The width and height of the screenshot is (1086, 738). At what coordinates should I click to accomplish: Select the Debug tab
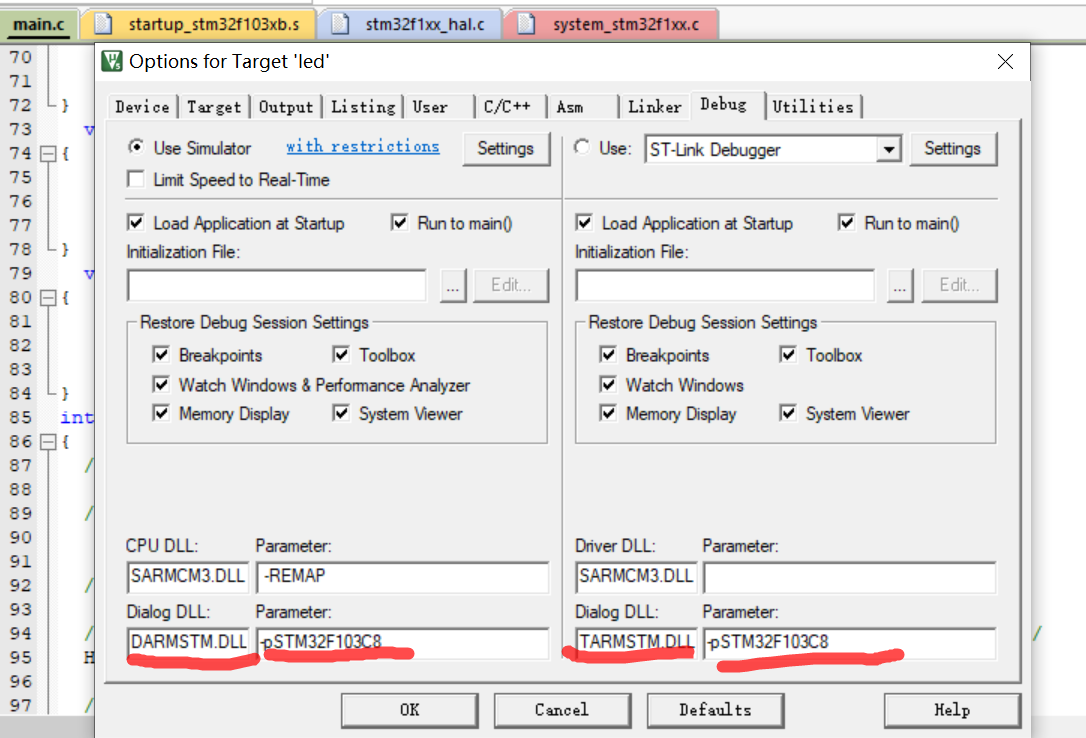pos(727,105)
